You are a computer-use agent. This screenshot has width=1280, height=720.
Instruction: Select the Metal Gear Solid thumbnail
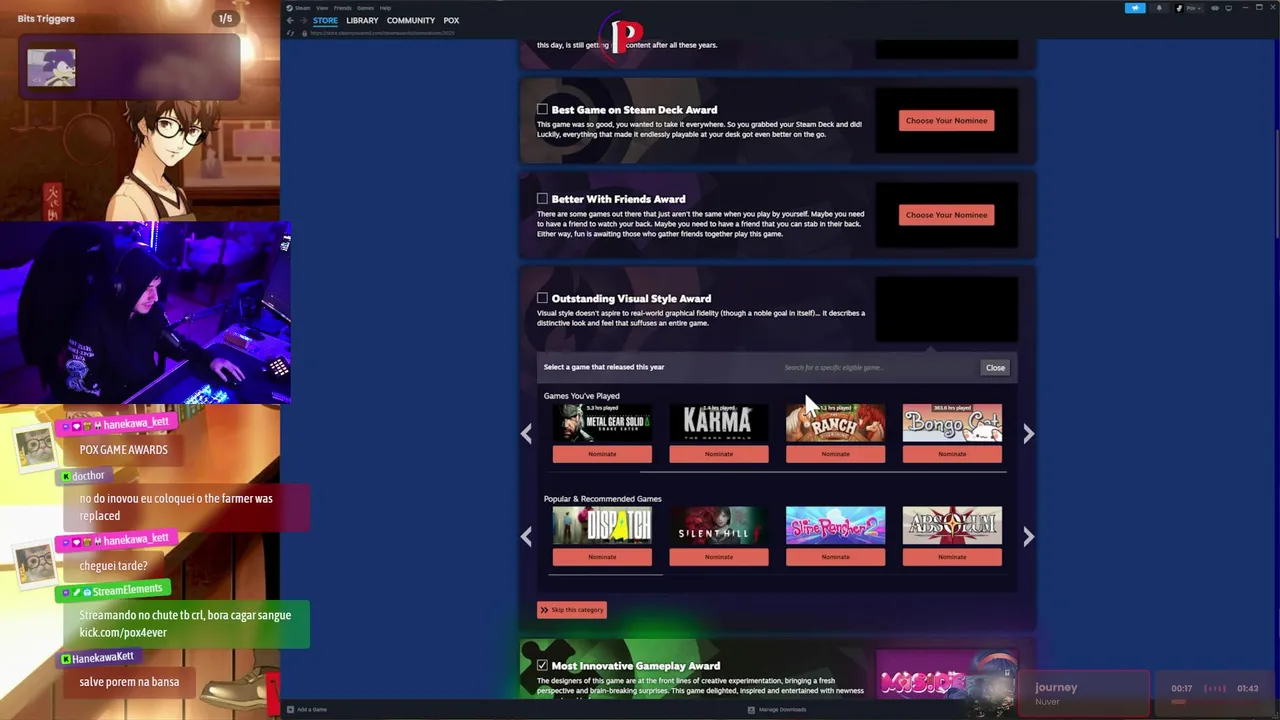[x=602, y=423]
